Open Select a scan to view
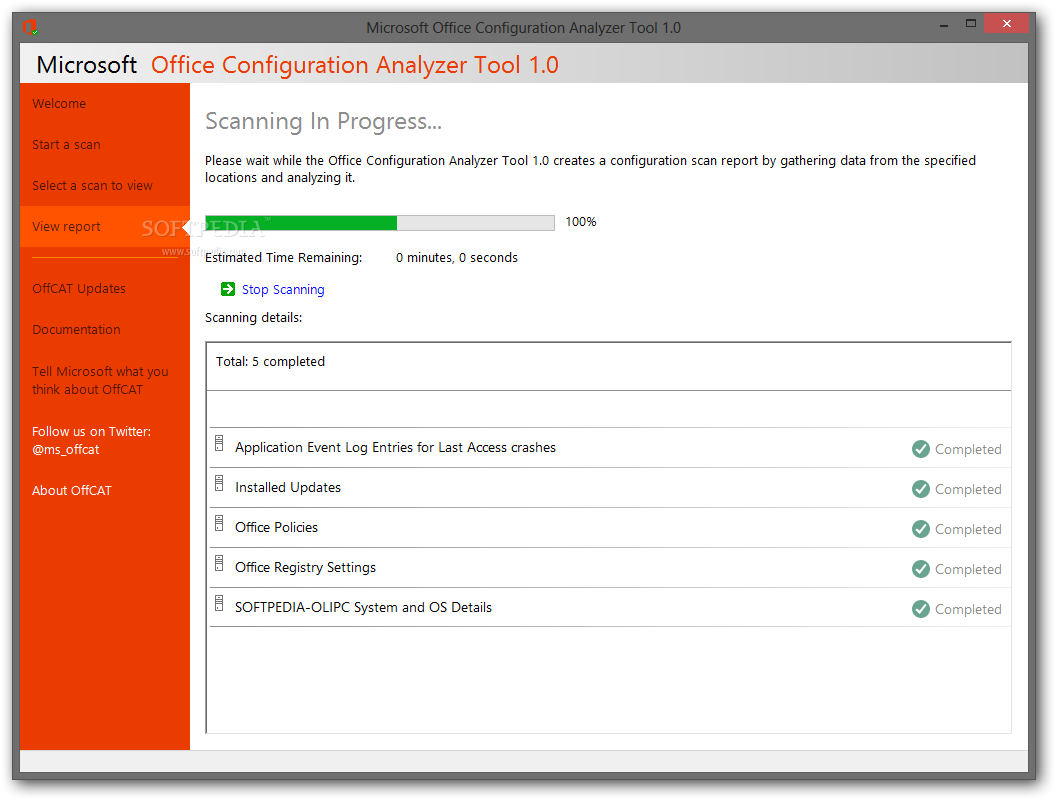Screen dimensions: 1056x800 92,185
